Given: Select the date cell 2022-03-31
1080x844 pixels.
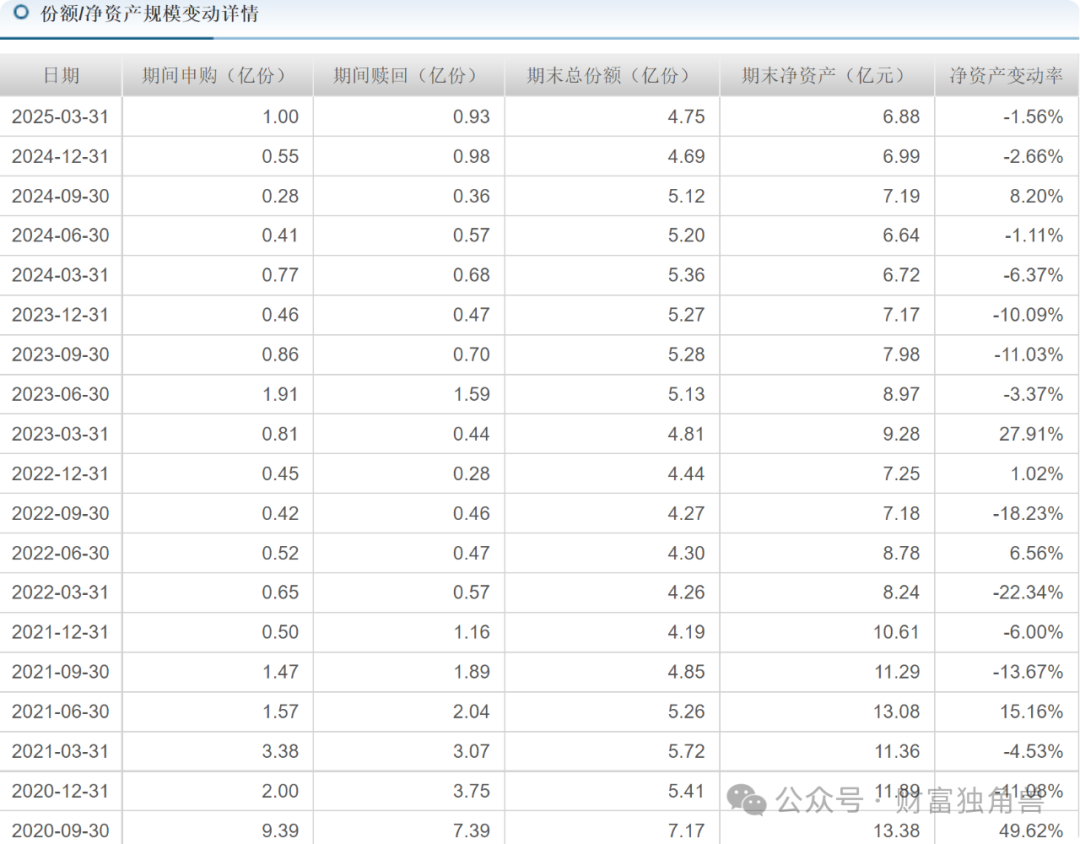Looking at the screenshot, I should pyautogui.click(x=61, y=593).
